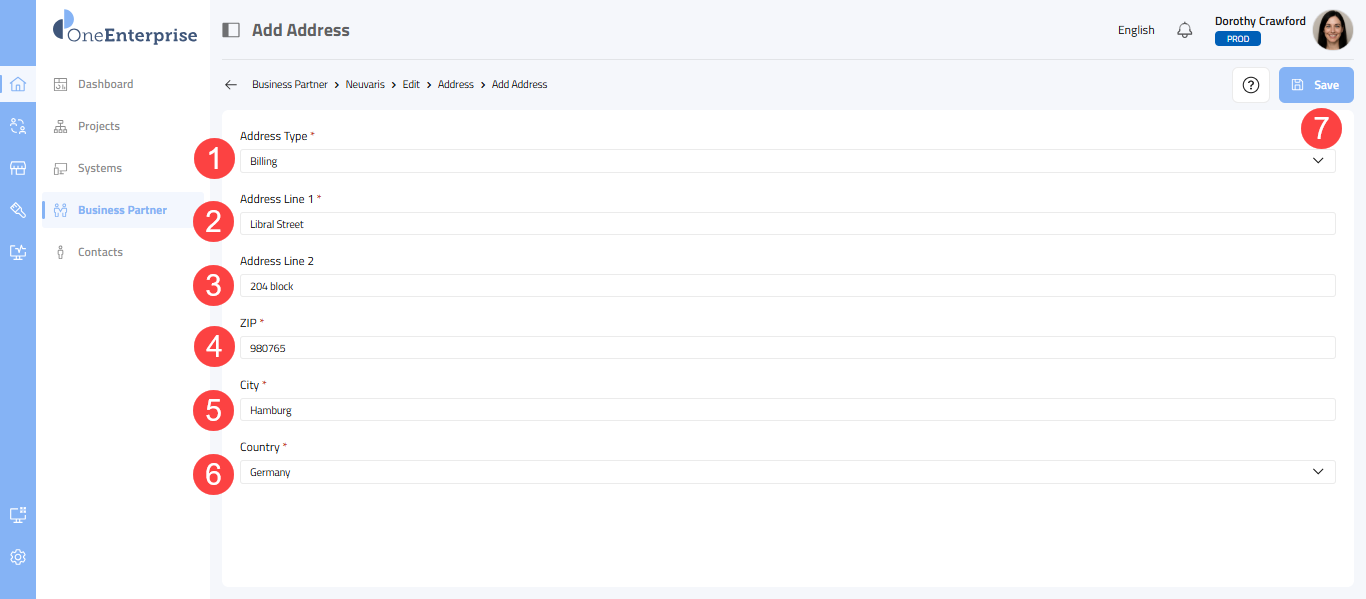
Task: Click the home icon in left rail
Action: click(18, 84)
